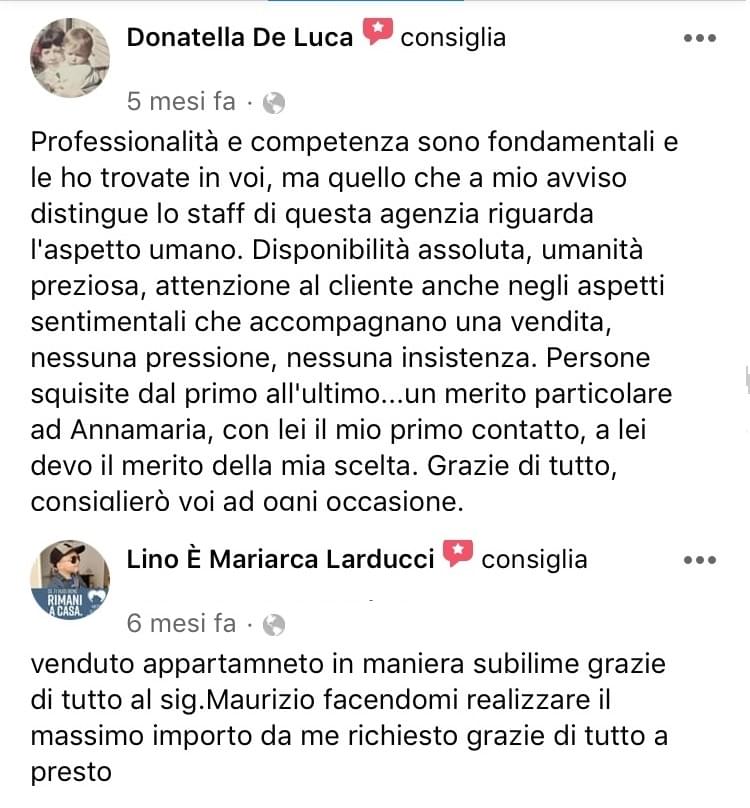The height and width of the screenshot is (808, 750).
Task: Click the blue progress bar at top
Action: [365, 1]
